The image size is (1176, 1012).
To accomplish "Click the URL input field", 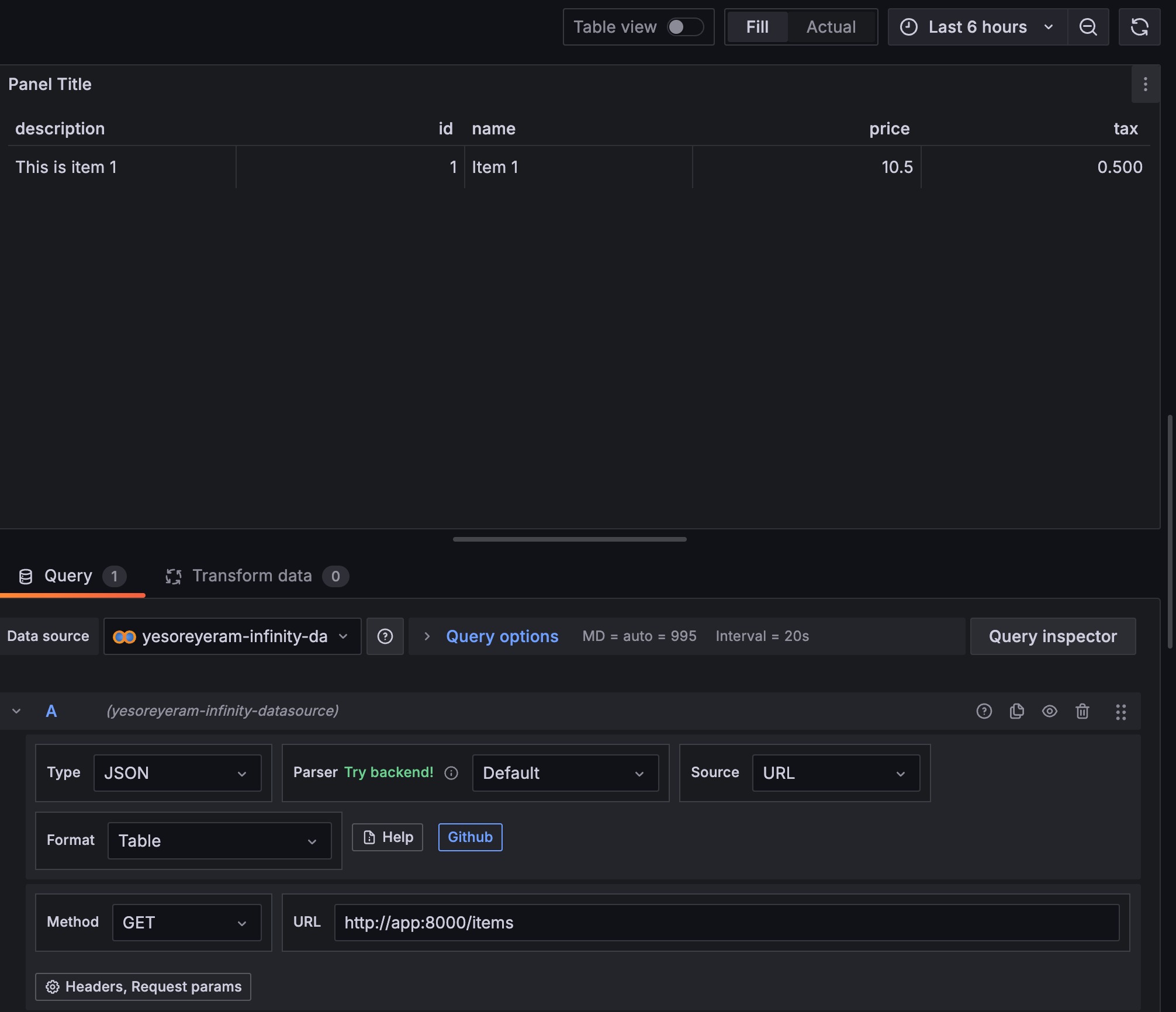I will pyautogui.click(x=727, y=921).
